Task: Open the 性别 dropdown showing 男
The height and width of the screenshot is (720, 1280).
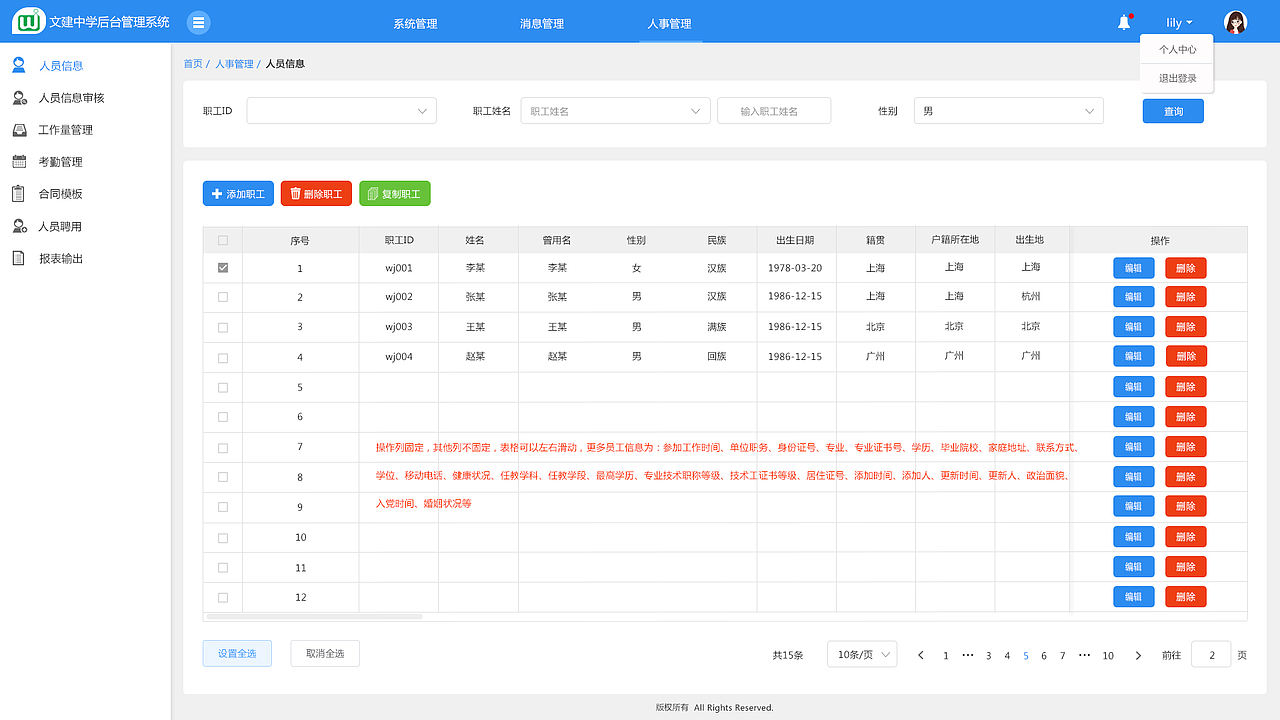Action: pos(1009,111)
